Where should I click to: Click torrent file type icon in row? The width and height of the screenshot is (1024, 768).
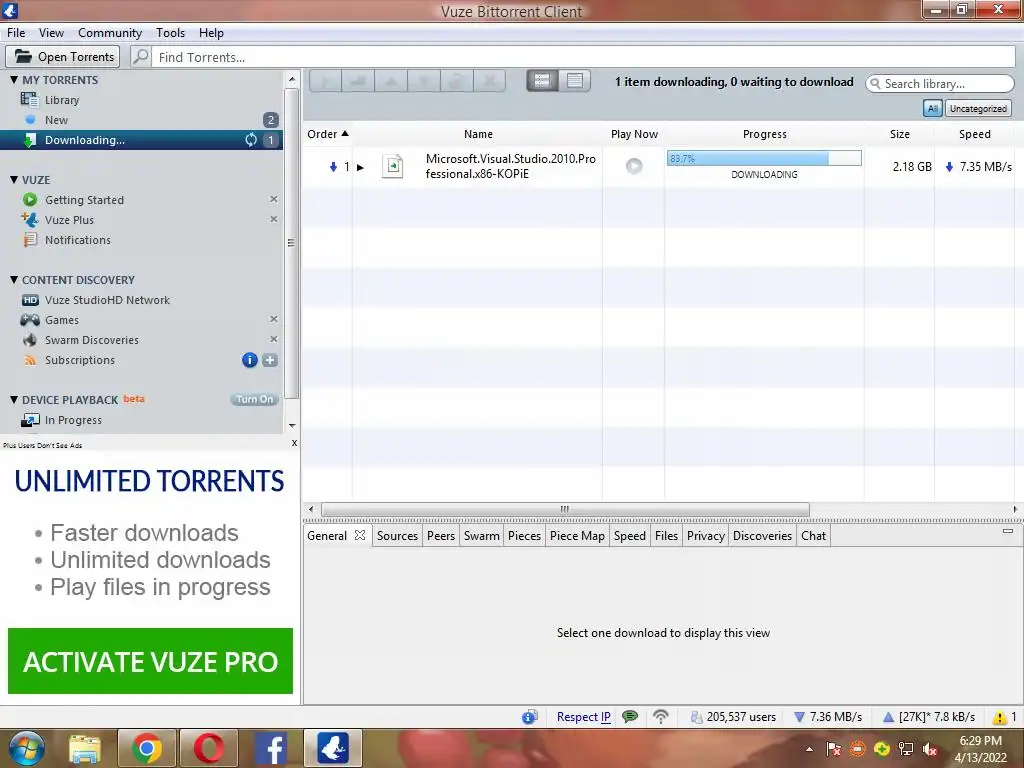392,166
